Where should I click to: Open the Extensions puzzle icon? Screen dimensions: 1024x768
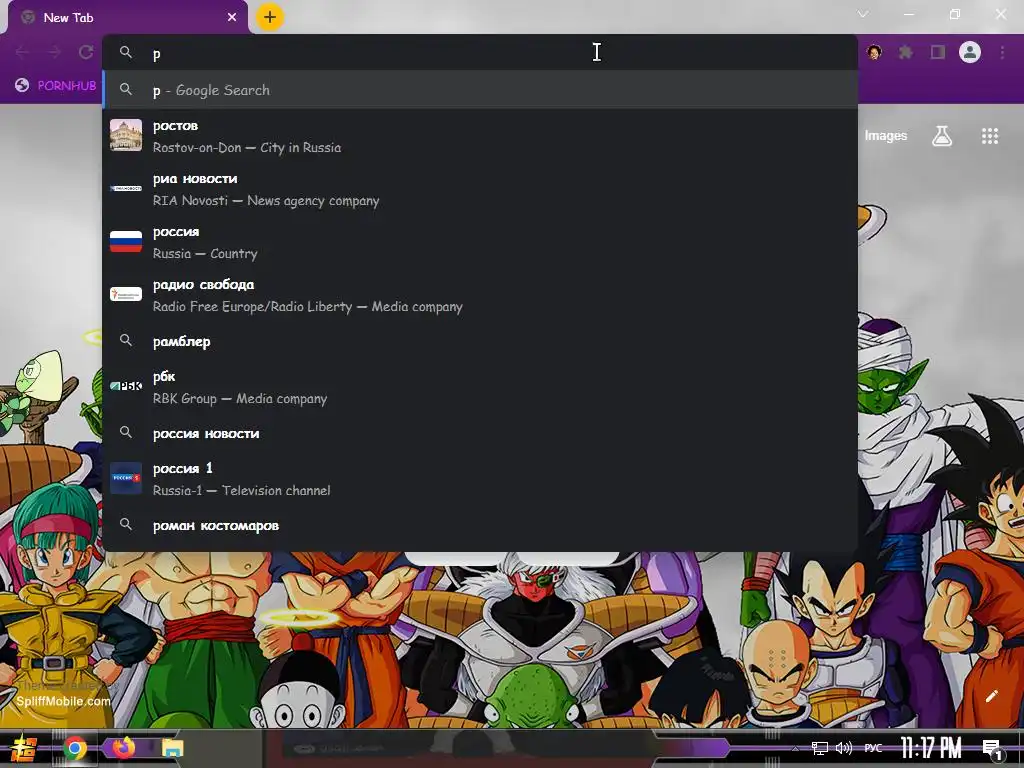tap(906, 52)
